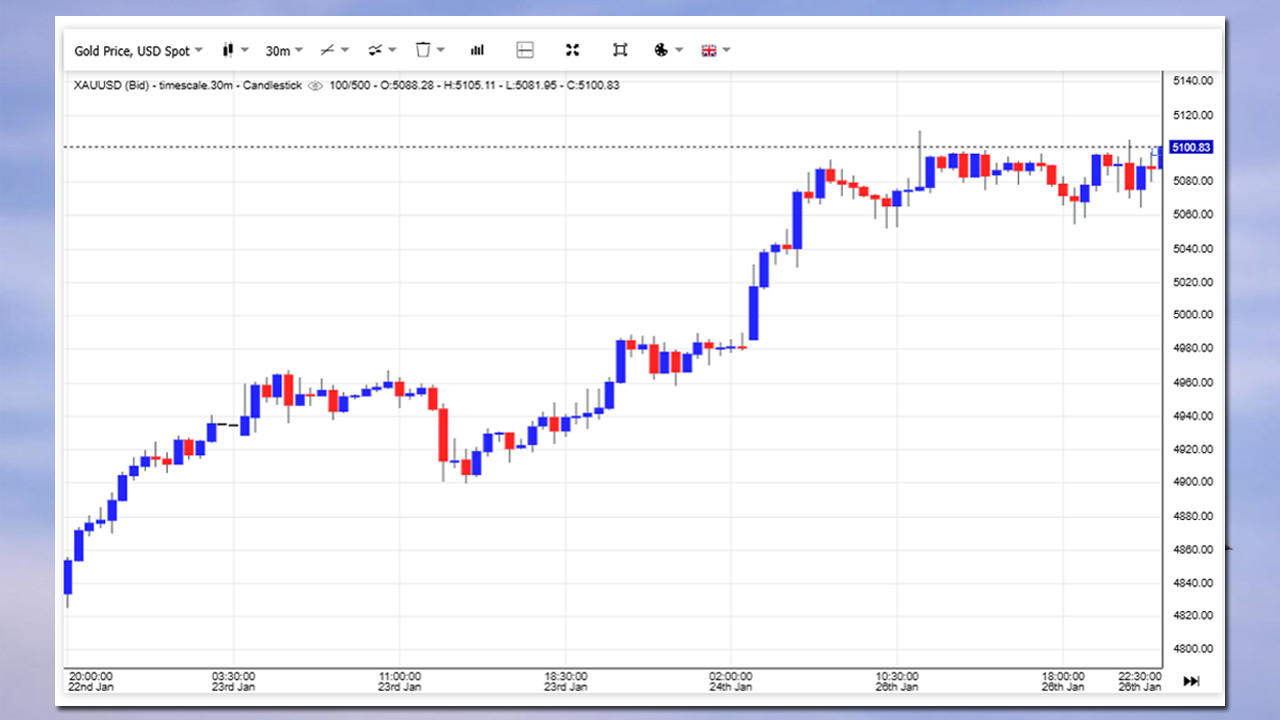Viewport: 1280px width, 720px height.
Task: Toggle the volume bars icon
Action: click(x=478, y=50)
